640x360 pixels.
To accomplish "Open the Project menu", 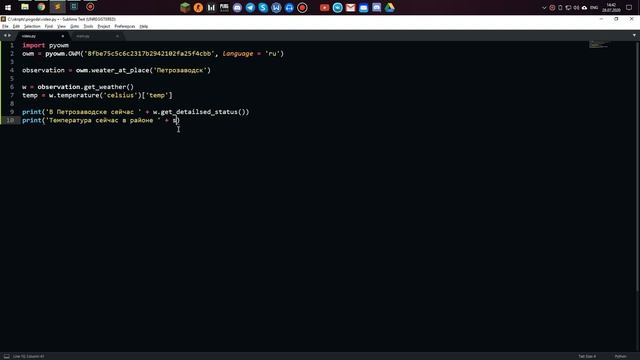I will [104, 26].
